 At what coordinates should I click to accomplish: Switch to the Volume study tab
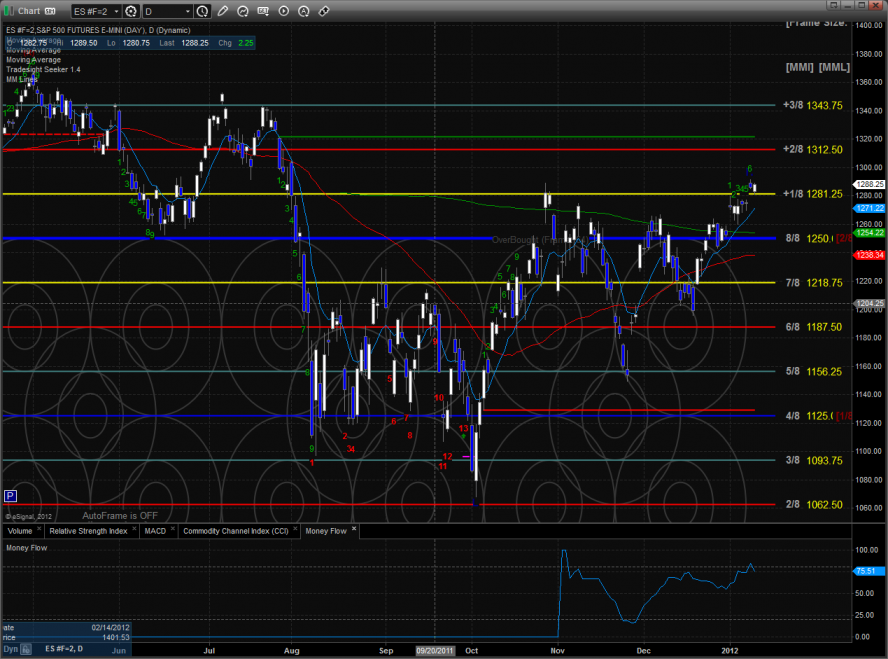22,531
